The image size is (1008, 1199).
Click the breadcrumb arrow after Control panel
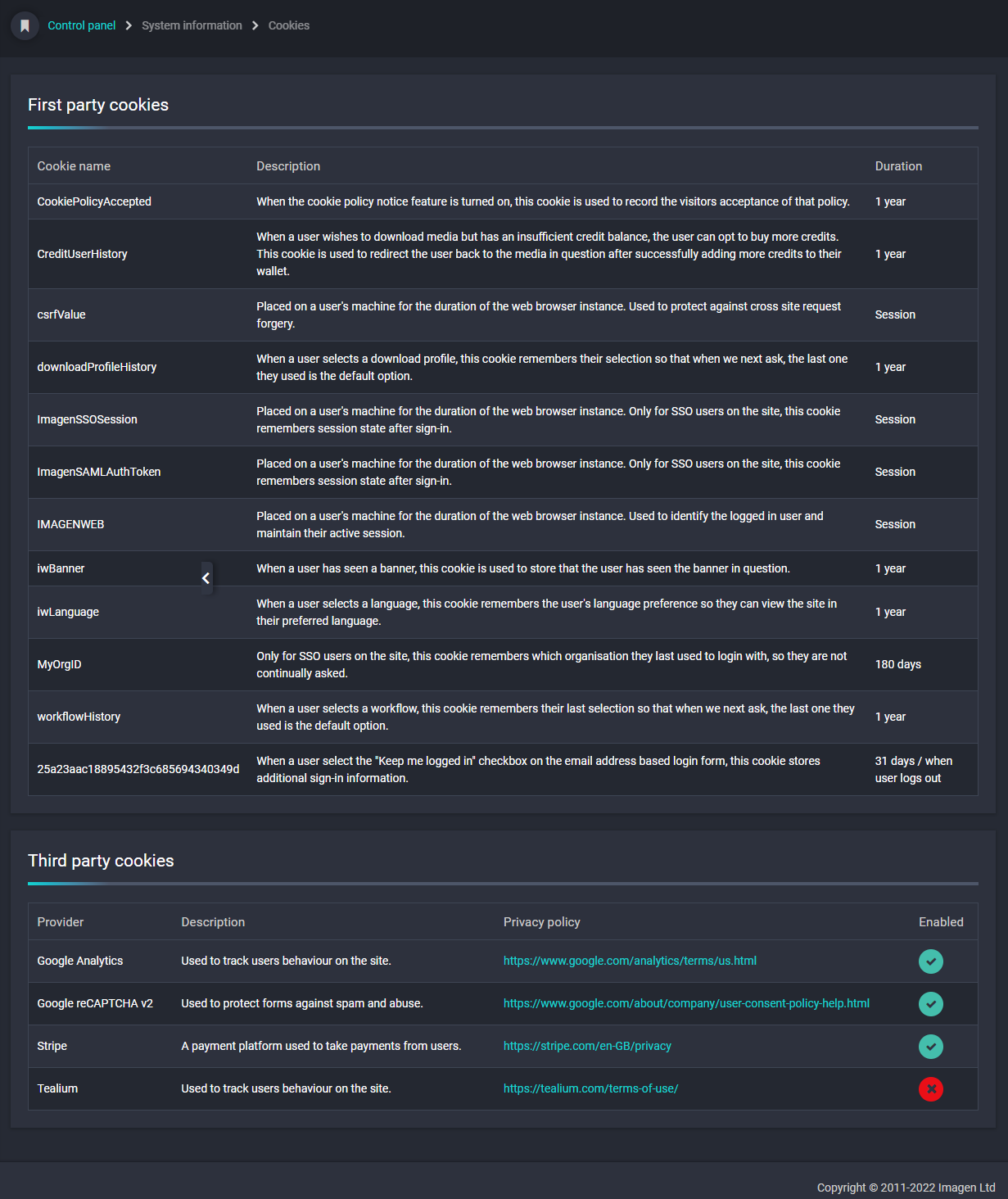129,25
